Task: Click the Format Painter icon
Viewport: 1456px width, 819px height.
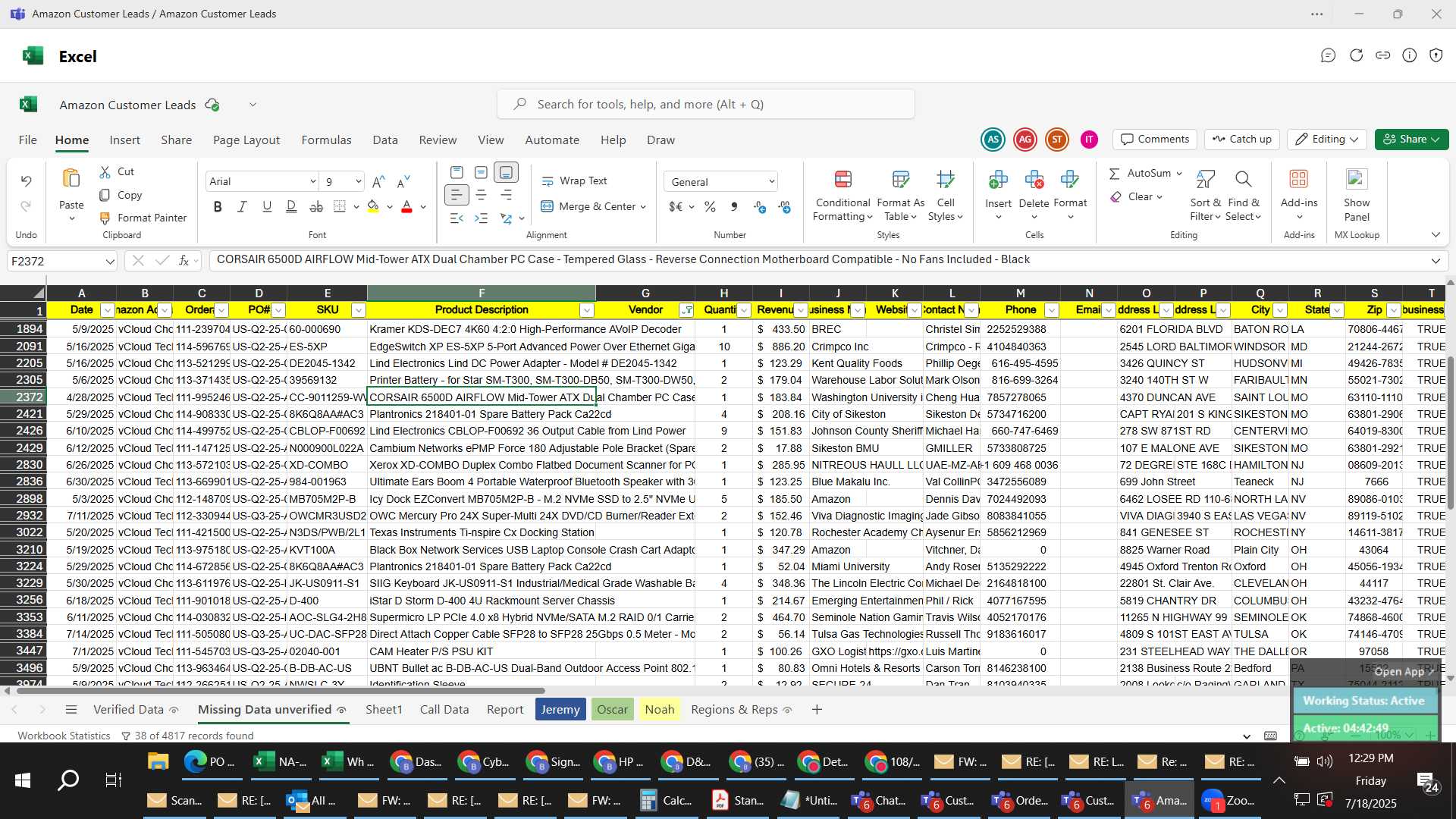Action: tap(105, 218)
